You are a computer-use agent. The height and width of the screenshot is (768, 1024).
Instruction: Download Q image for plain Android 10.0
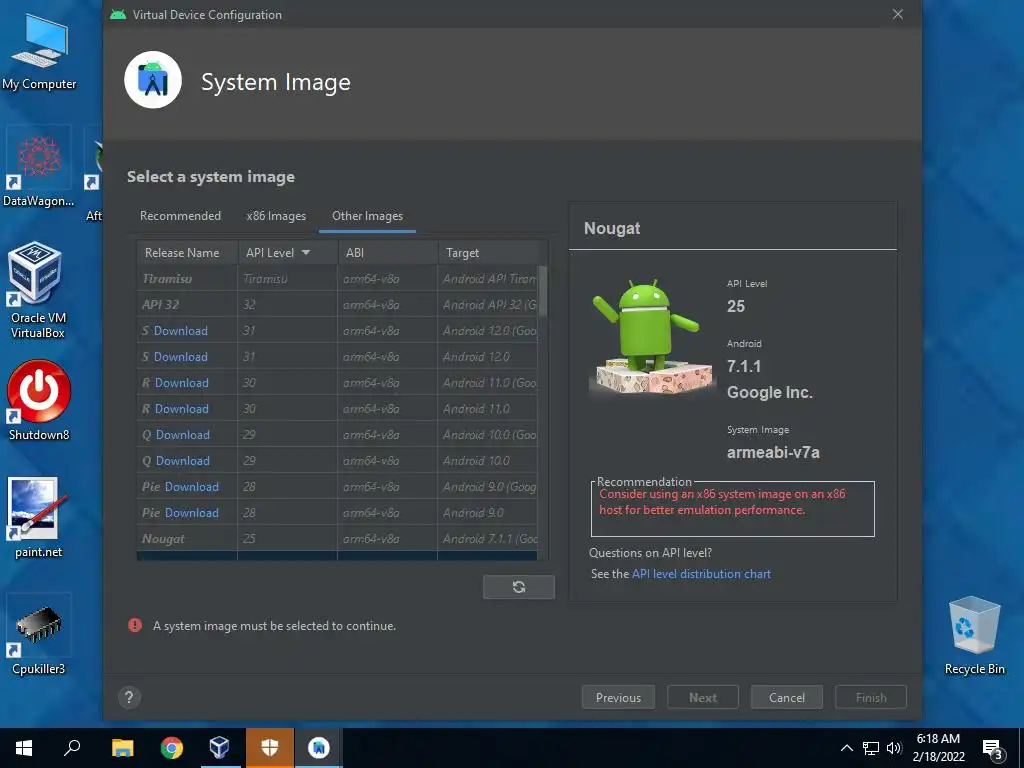tap(183, 461)
